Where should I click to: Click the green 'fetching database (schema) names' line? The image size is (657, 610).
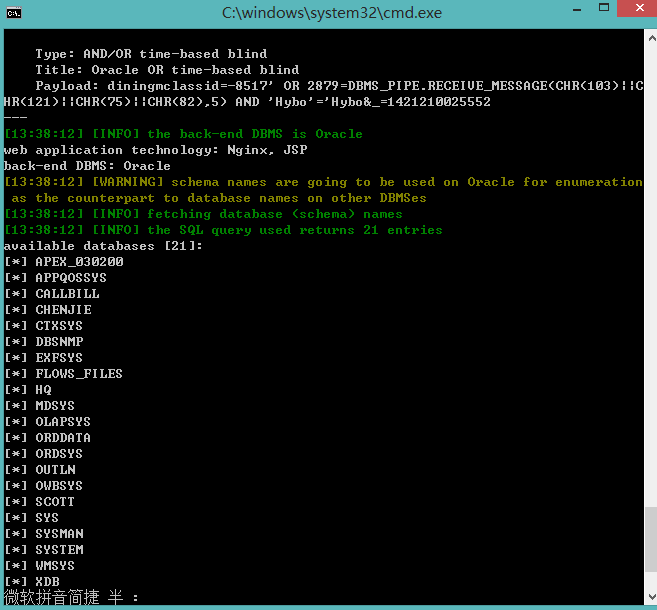coord(204,214)
